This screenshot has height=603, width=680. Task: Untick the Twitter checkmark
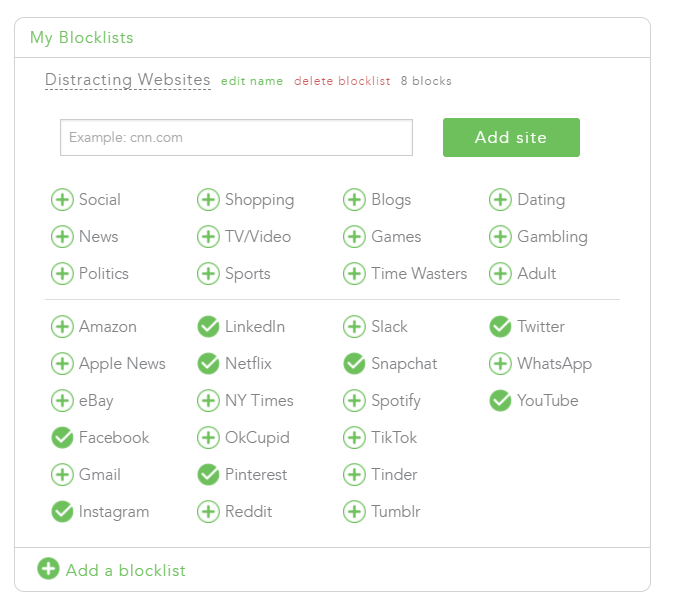tap(500, 327)
